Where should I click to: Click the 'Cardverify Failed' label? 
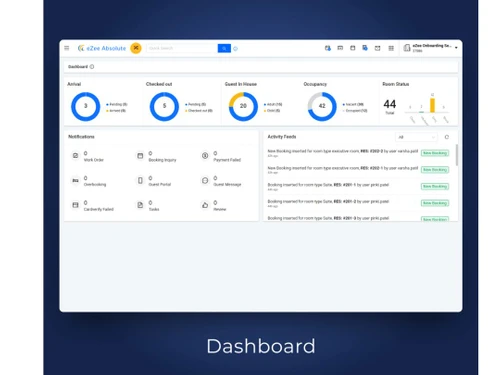tap(99, 209)
